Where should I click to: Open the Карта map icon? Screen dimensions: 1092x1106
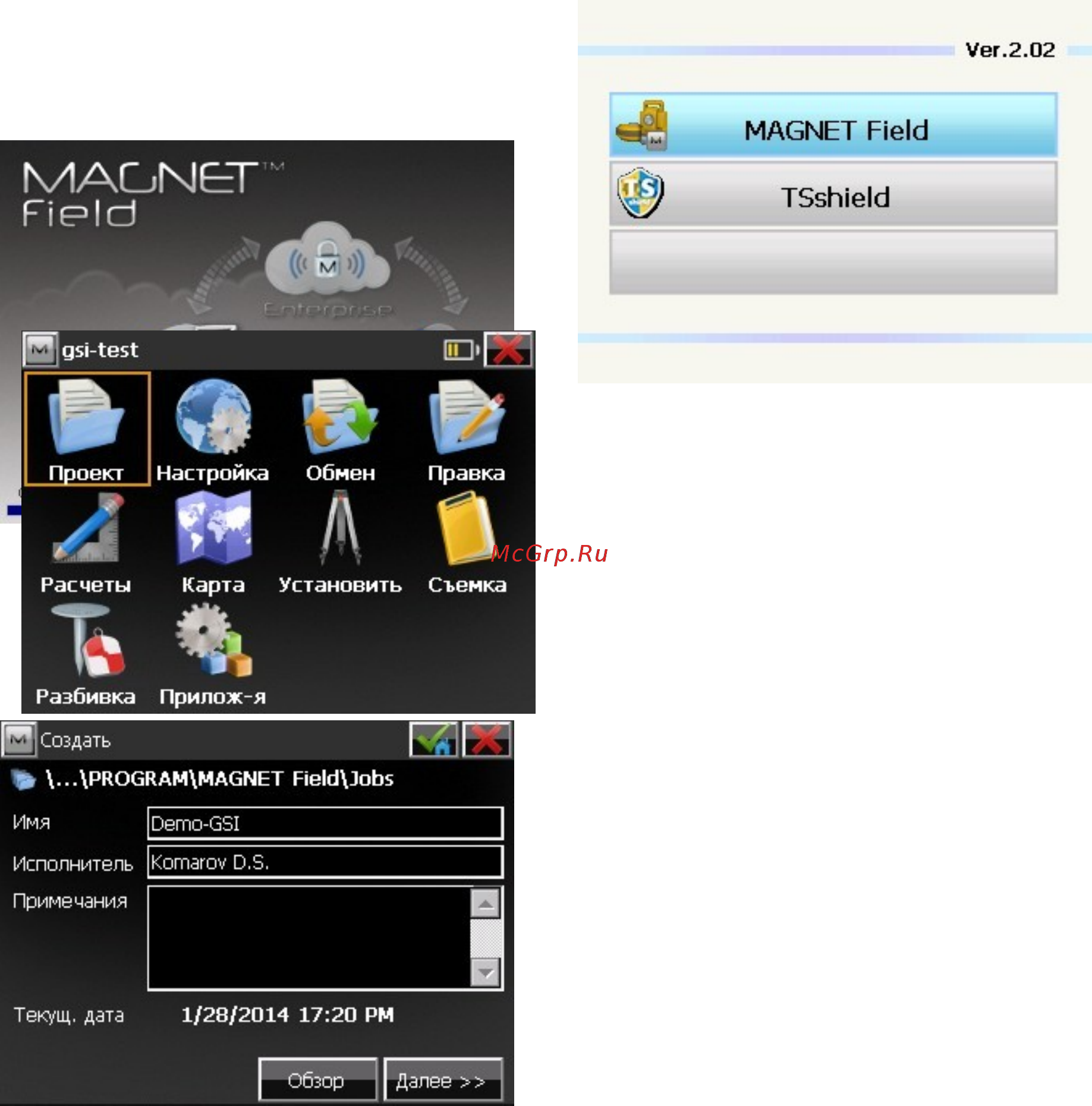click(x=213, y=542)
